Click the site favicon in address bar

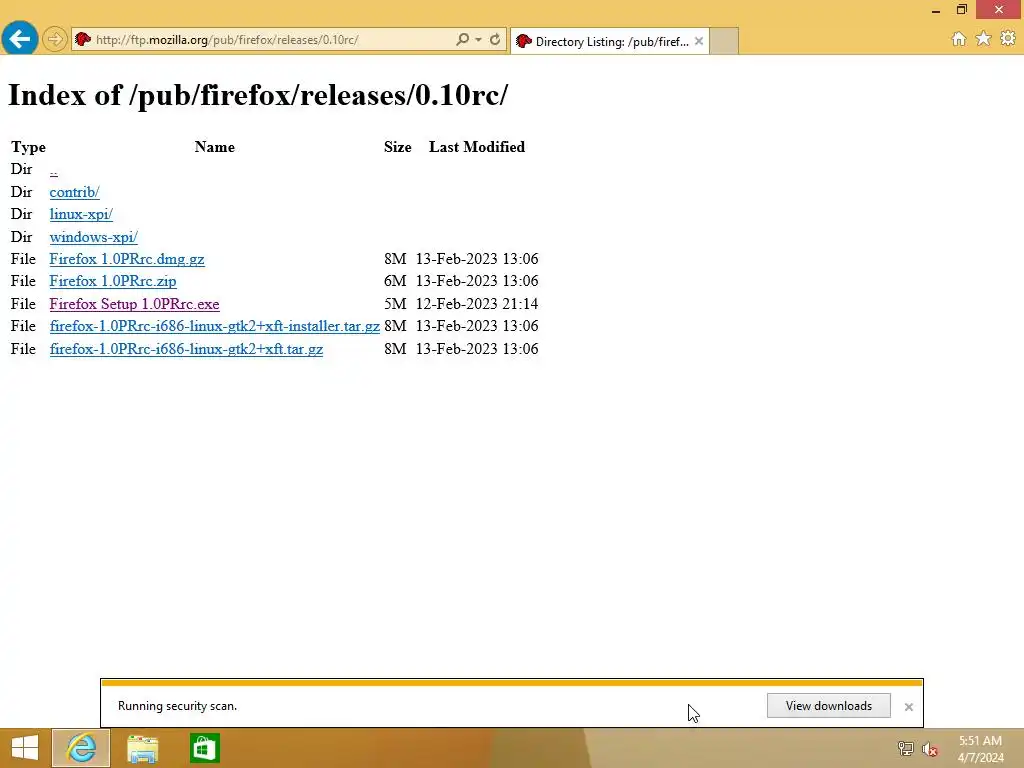pos(83,40)
